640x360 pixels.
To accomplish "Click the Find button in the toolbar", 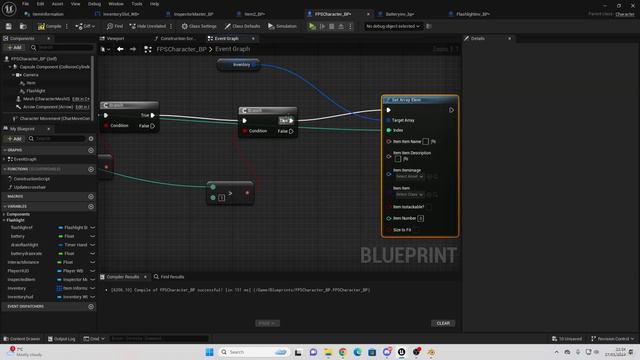I will (x=115, y=26).
